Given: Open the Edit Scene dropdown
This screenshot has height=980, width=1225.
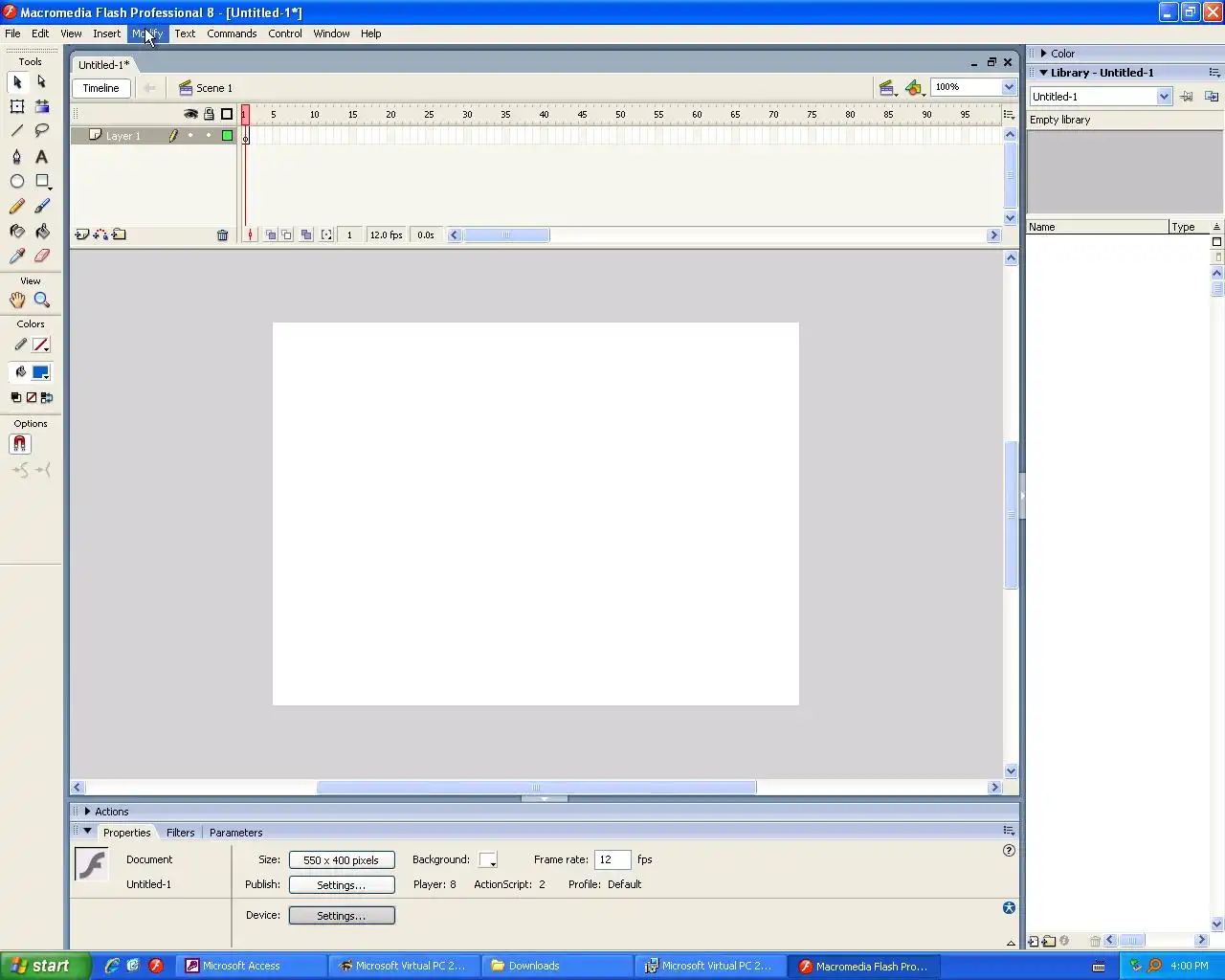Looking at the screenshot, I should (x=888, y=88).
